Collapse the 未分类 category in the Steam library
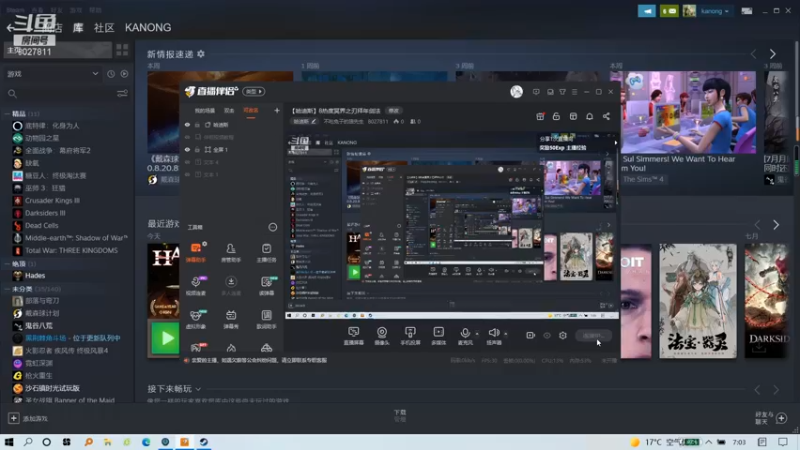Image resolution: width=800 pixels, height=450 pixels. click(7, 289)
